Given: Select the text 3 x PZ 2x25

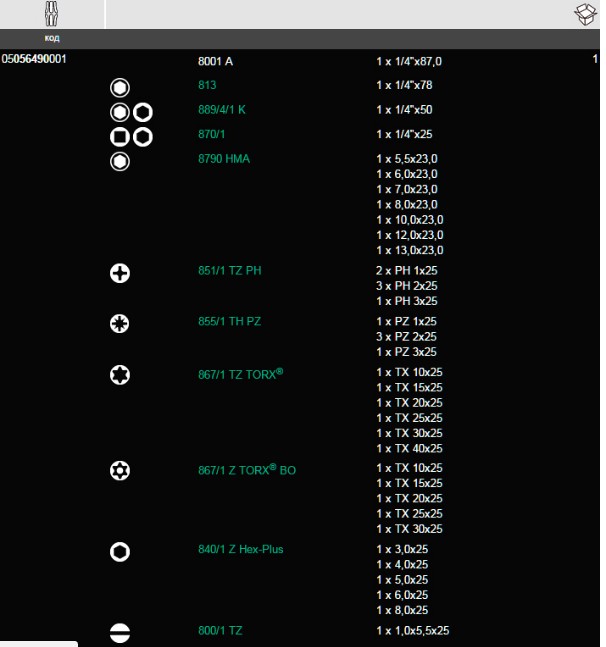Looking at the screenshot, I should point(406,337).
